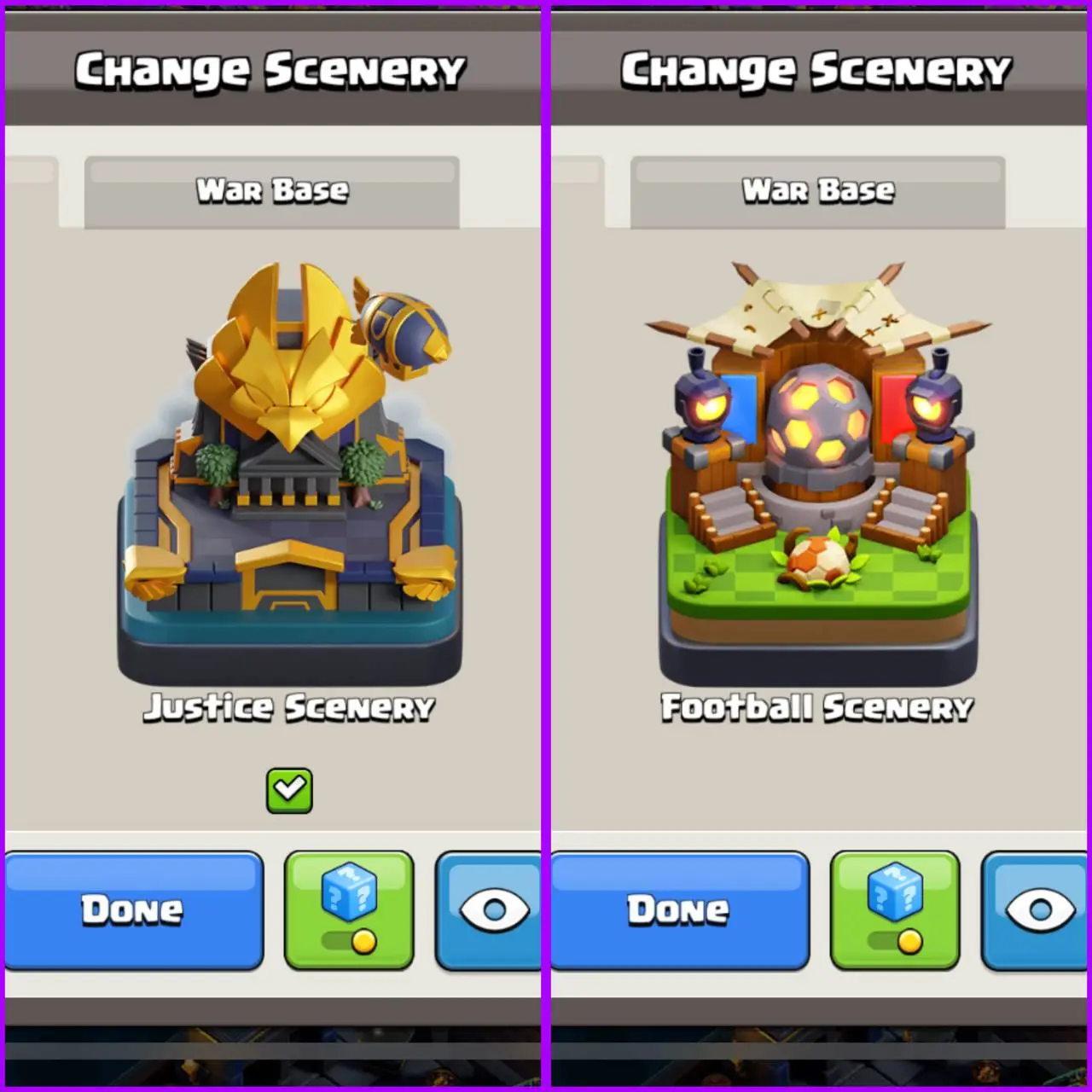Select the Justice Scenery thumbnail
1092x1092 pixels.
coord(289,473)
